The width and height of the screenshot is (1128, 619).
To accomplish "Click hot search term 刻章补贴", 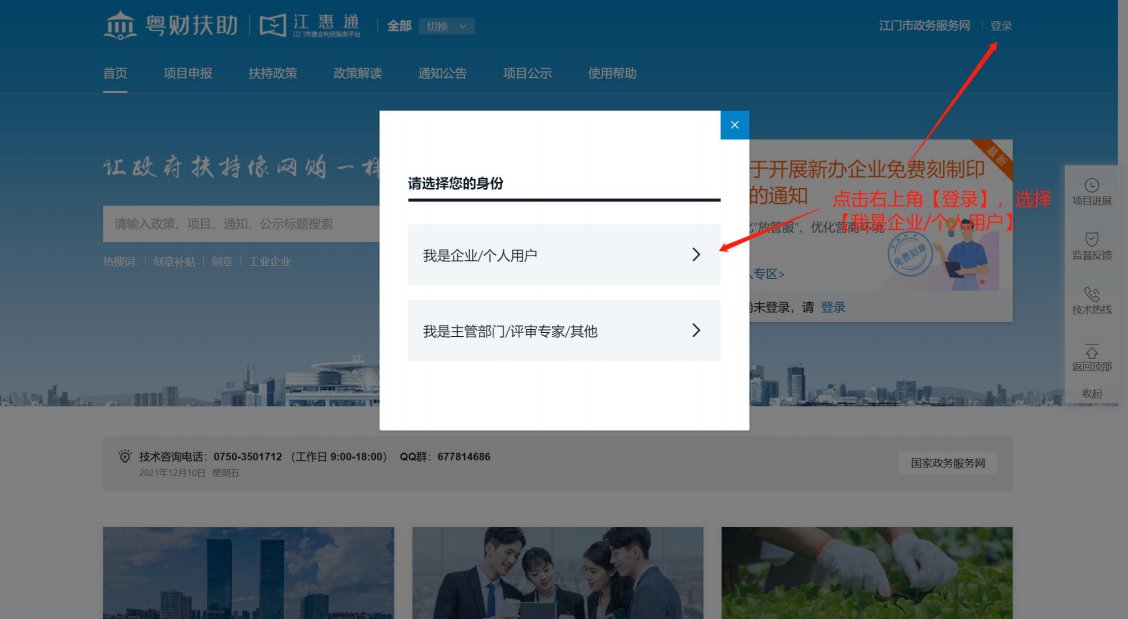I will [174, 262].
